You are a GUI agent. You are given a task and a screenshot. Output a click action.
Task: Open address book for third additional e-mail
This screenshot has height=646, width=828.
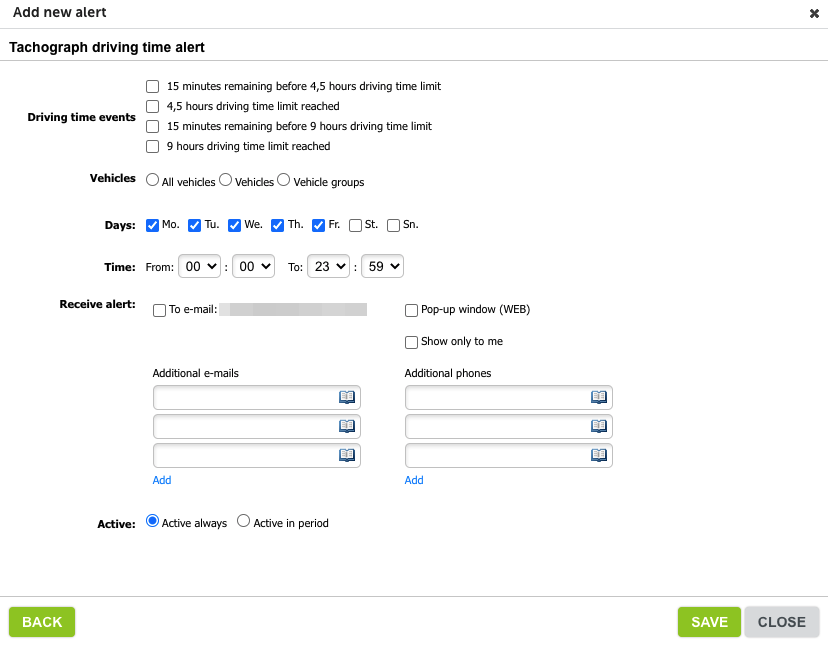click(347, 455)
